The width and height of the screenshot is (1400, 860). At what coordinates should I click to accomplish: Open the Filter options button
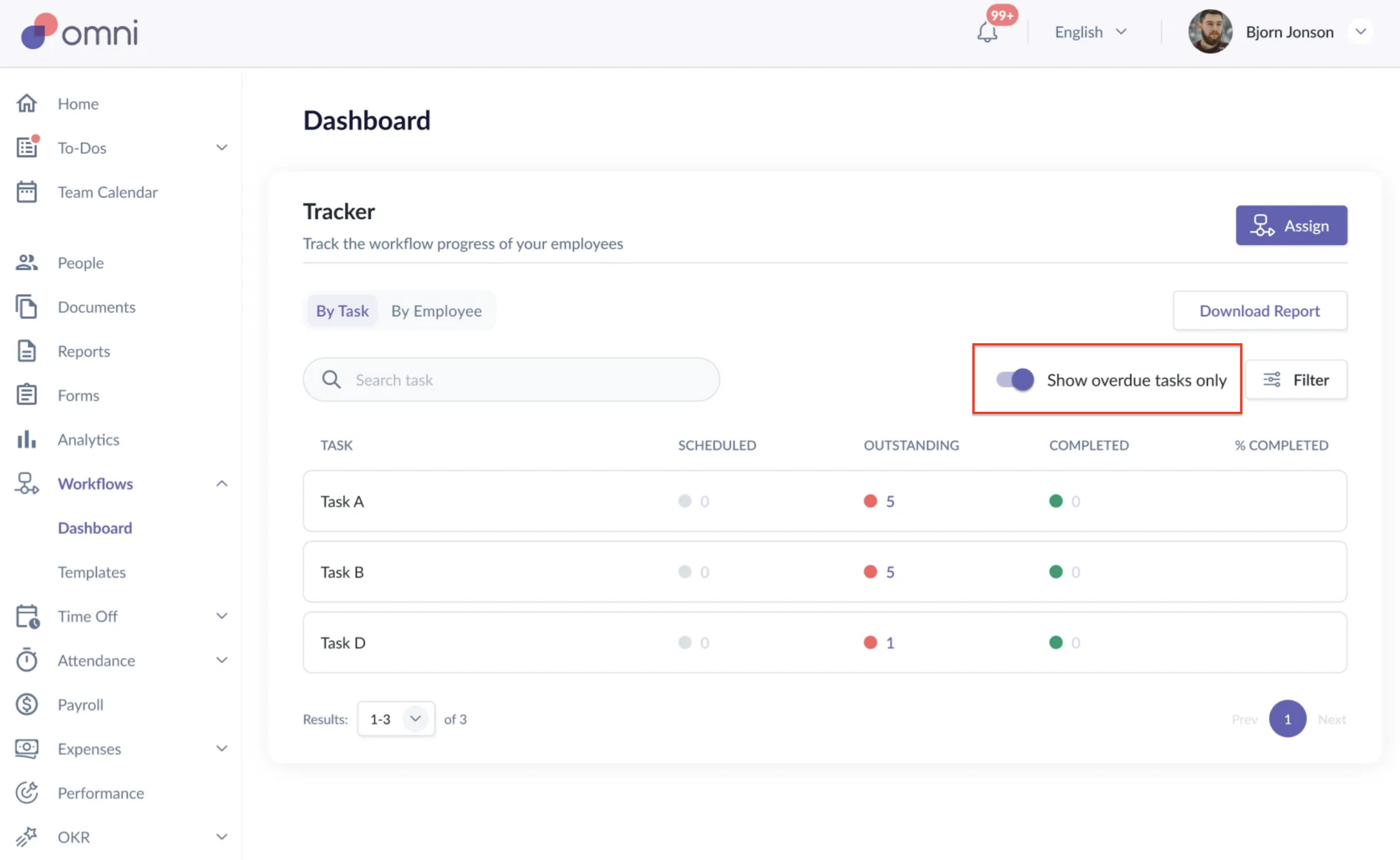1296,380
